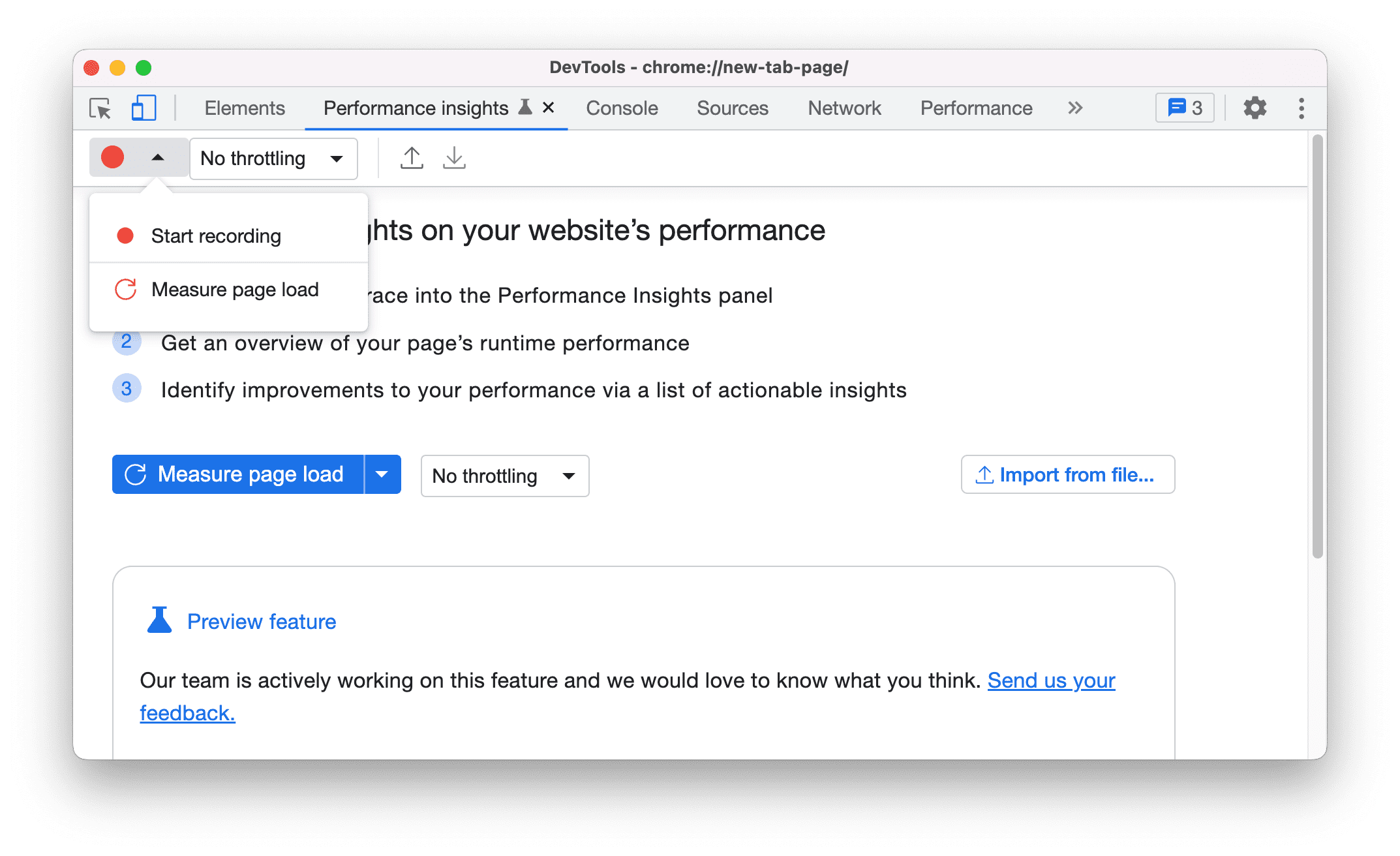1400x856 pixels.
Task: Click the upload/export icon in toolbar
Action: [x=412, y=157]
